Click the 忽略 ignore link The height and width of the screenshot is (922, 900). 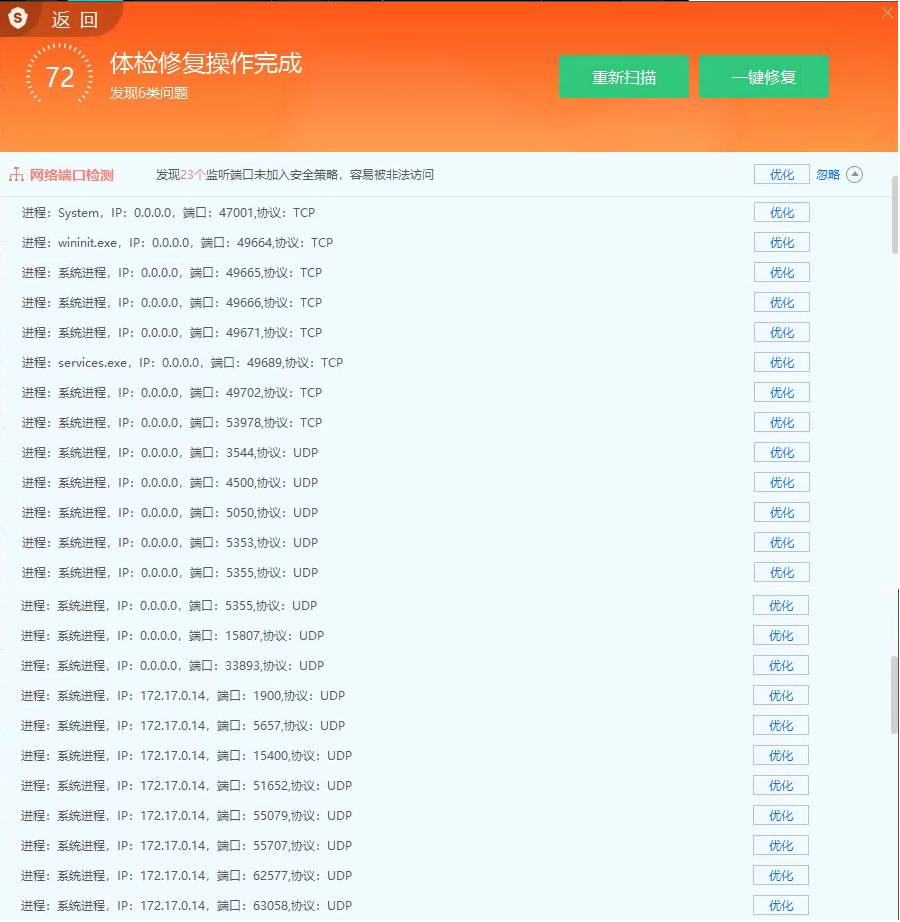point(828,175)
